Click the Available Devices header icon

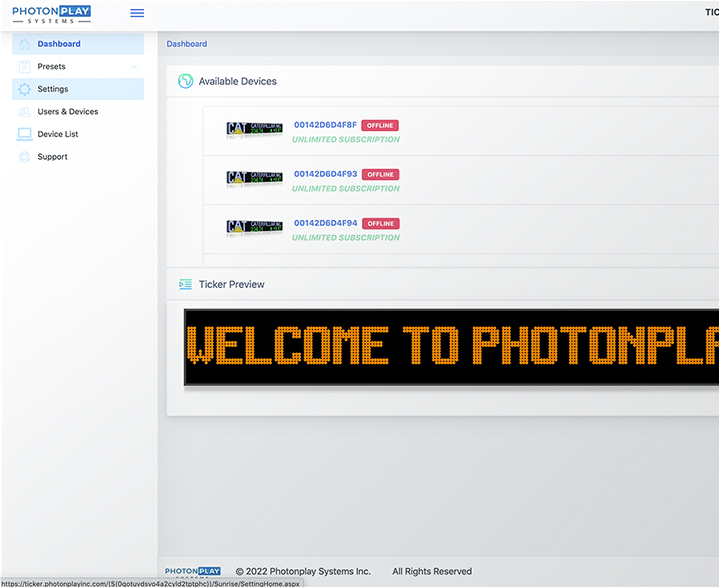pos(185,81)
